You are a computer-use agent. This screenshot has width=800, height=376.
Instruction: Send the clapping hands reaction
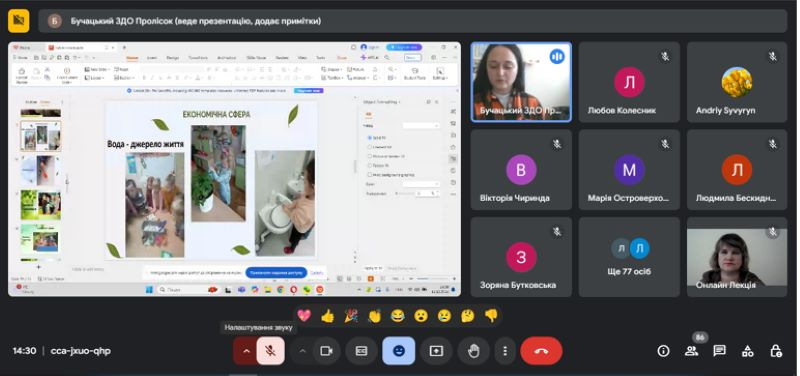pos(374,316)
